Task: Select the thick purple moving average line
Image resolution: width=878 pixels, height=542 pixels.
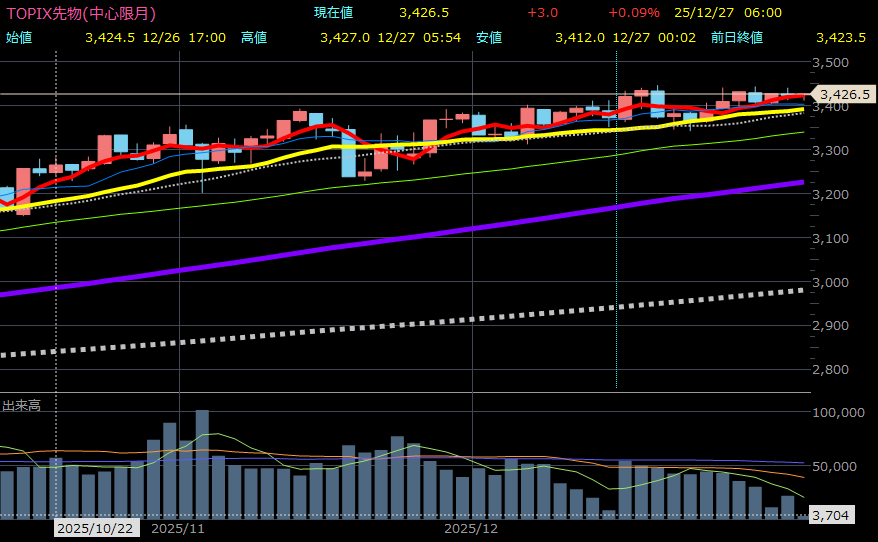Action: (400, 237)
